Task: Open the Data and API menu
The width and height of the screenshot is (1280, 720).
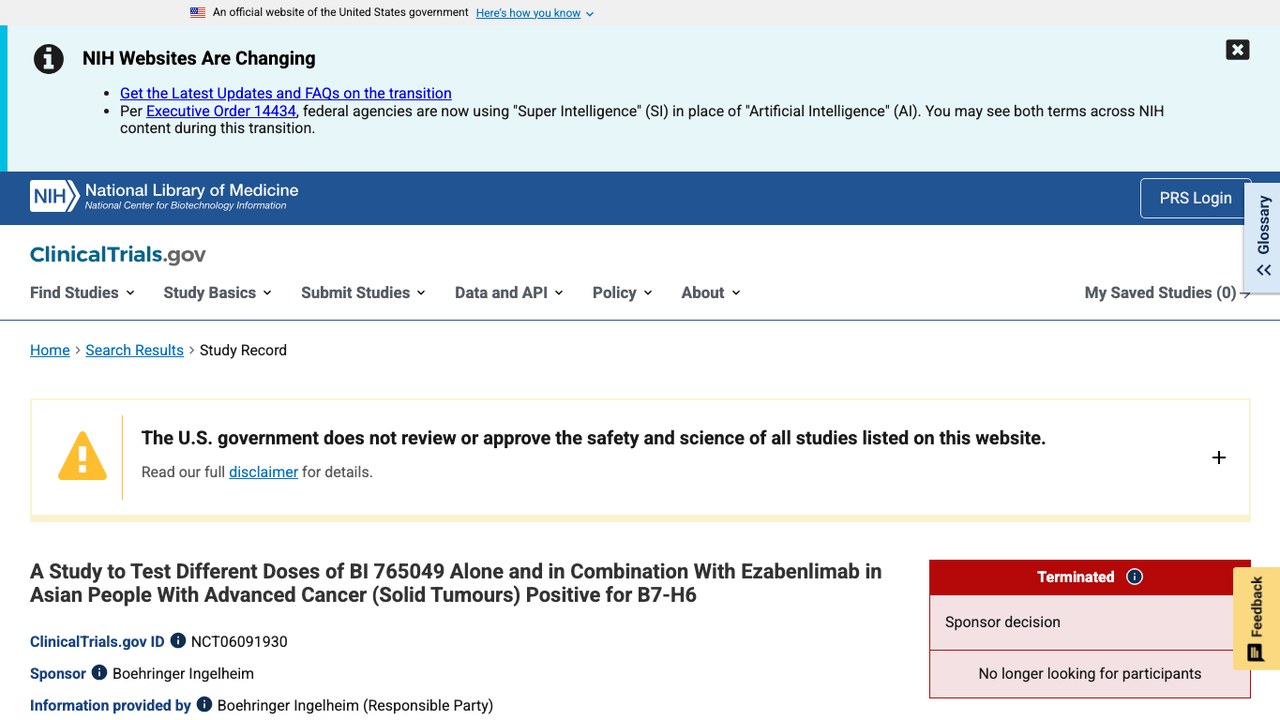Action: point(509,292)
